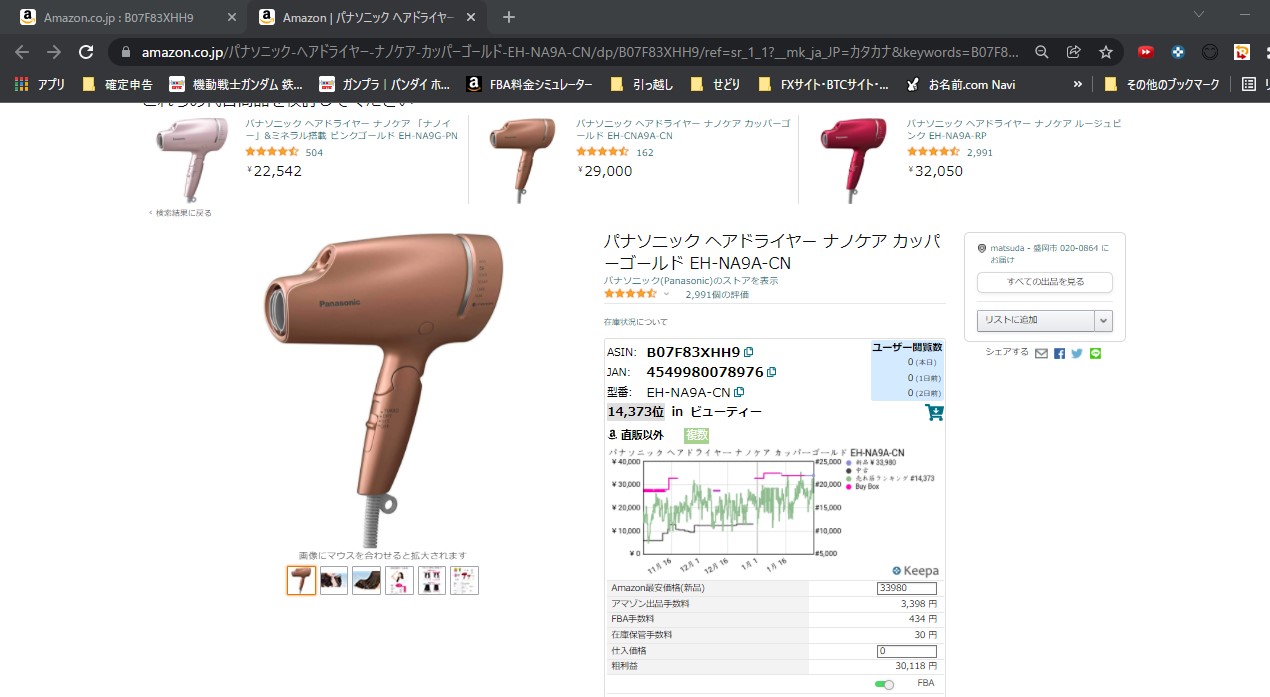Open the smiley face extension icon

(1210, 52)
